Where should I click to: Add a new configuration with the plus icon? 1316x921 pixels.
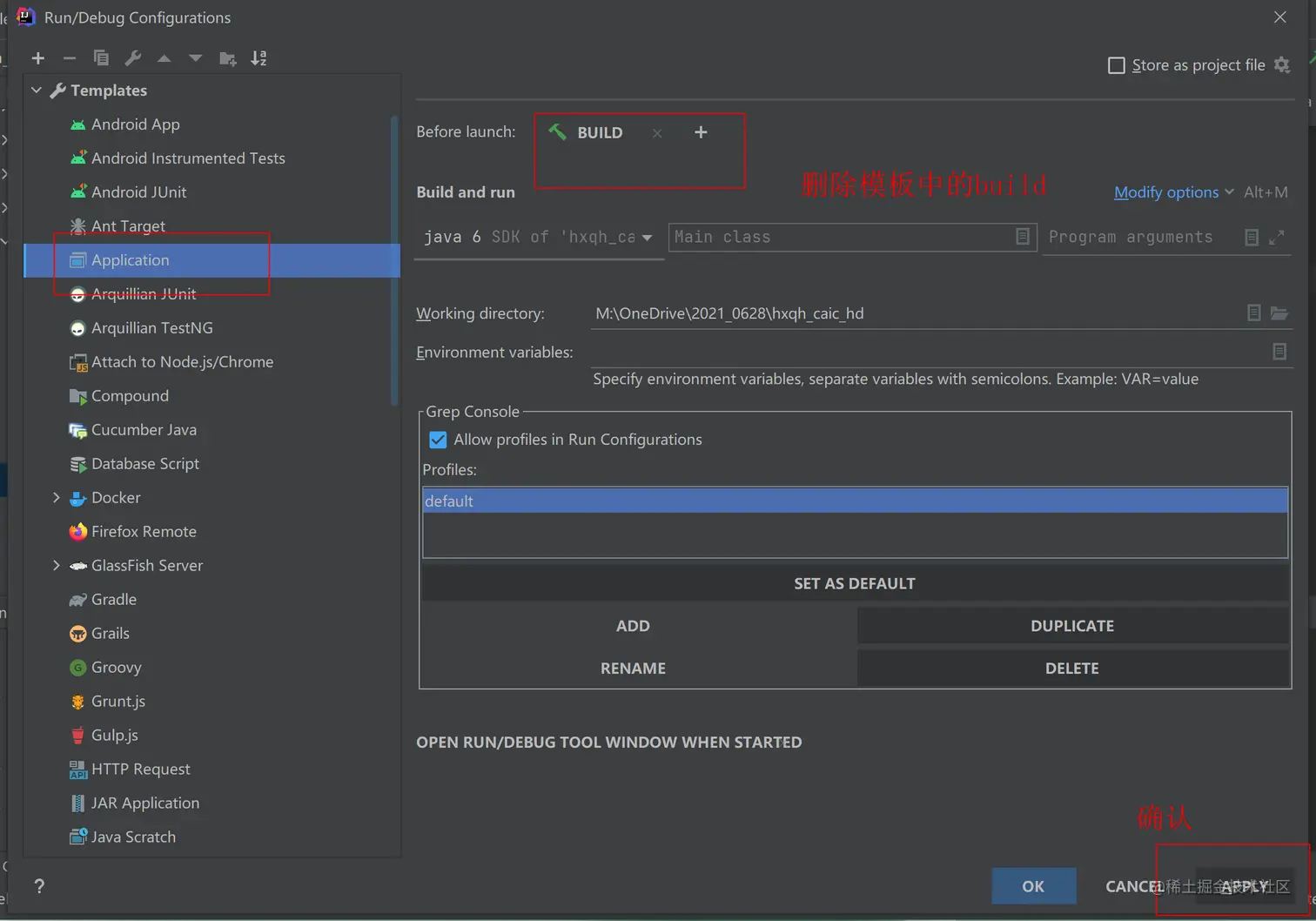coord(37,58)
